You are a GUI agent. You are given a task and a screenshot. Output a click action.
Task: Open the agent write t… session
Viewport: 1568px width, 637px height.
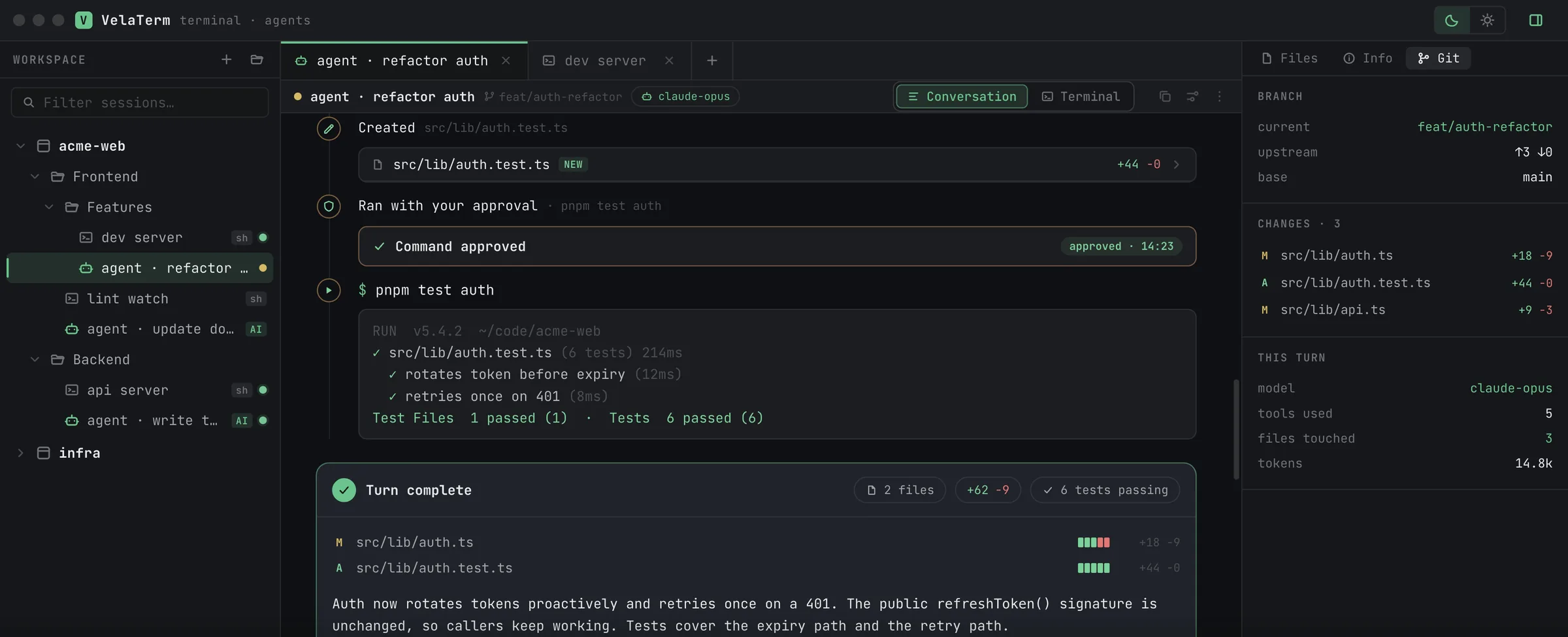(140, 421)
